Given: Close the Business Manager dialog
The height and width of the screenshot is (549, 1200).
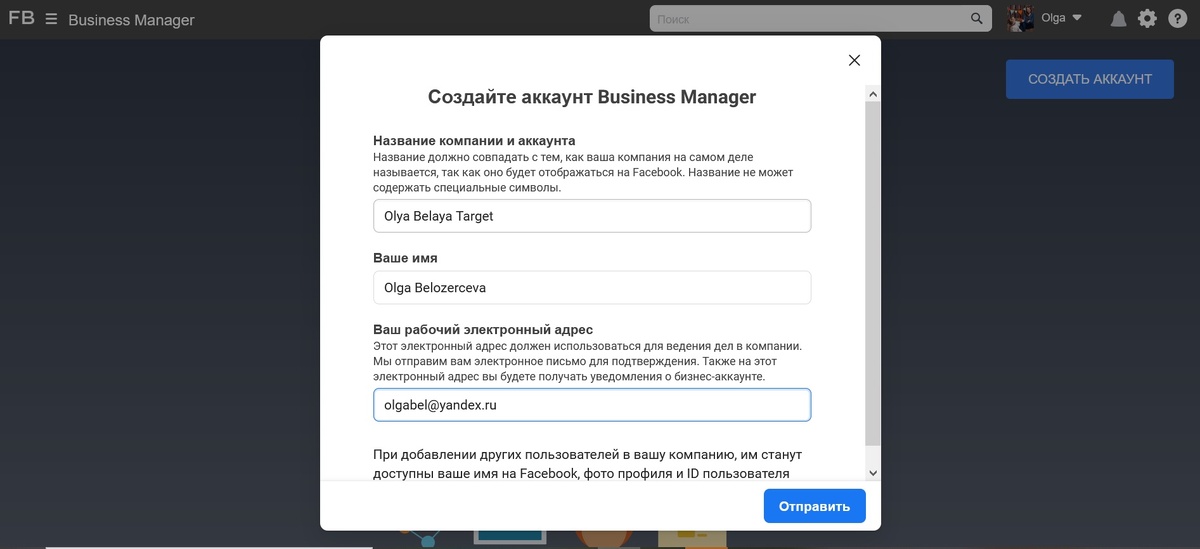Looking at the screenshot, I should (x=854, y=60).
